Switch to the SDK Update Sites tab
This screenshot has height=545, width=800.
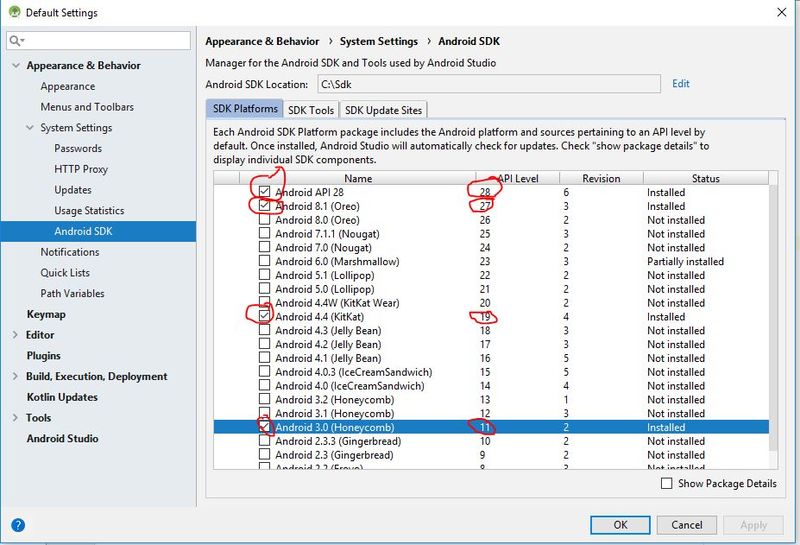383,110
